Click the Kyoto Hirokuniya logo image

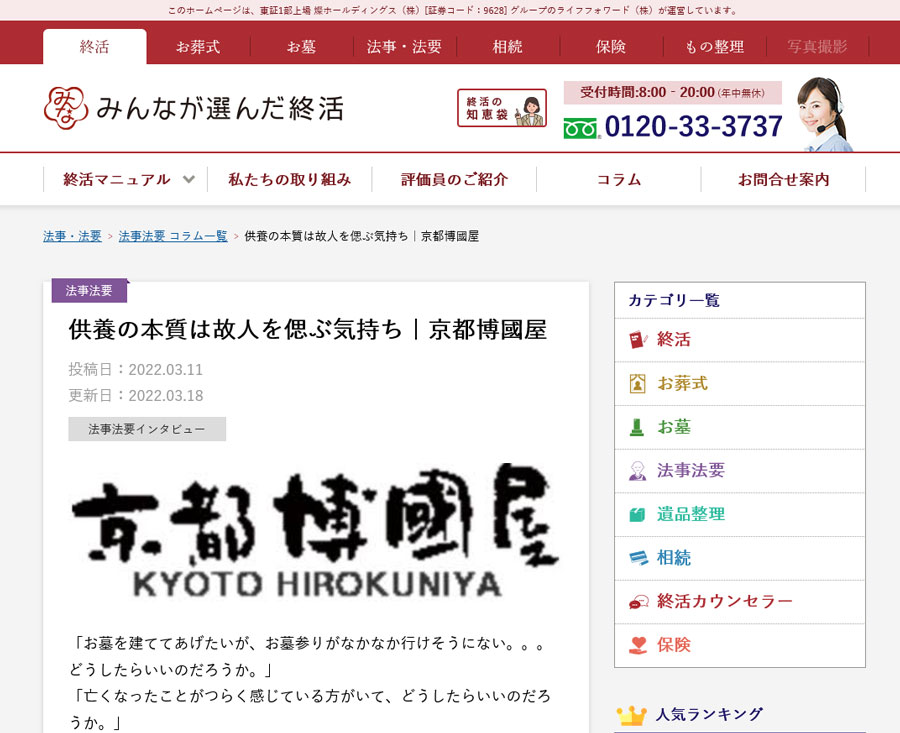click(x=315, y=532)
